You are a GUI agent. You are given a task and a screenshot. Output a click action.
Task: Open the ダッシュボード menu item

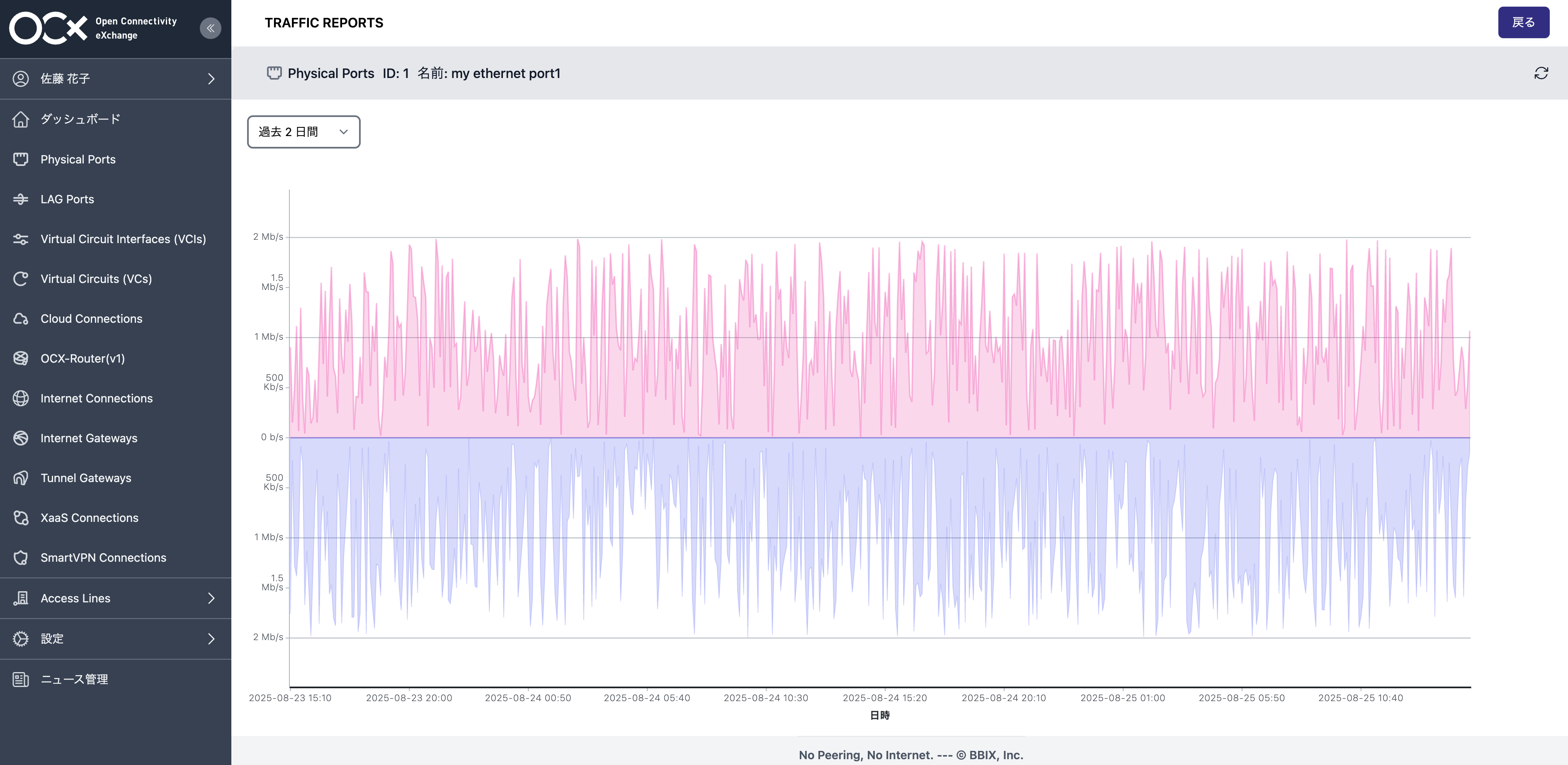pos(80,119)
